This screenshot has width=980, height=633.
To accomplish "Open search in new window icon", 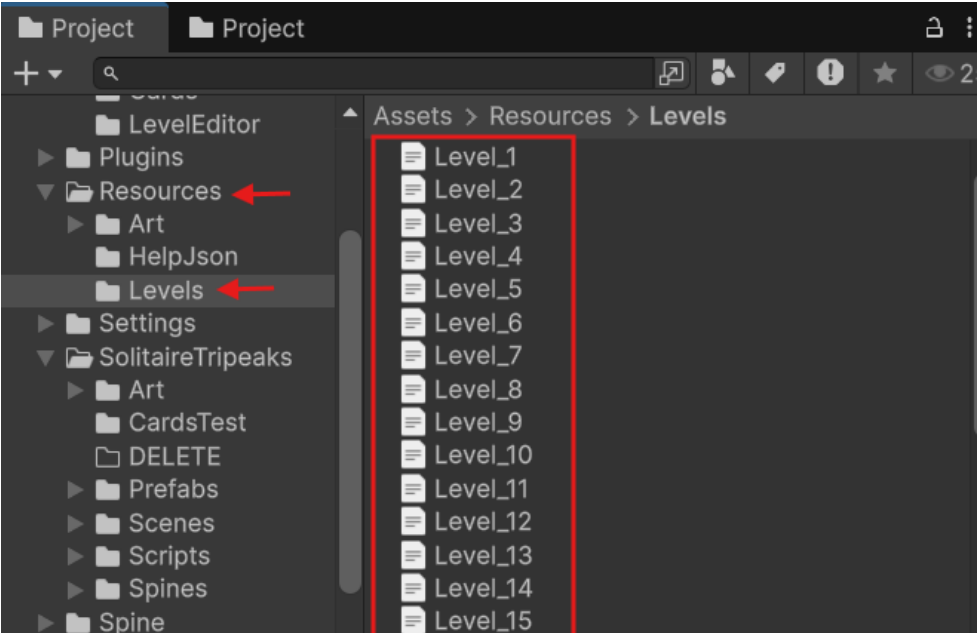I will pyautogui.click(x=671, y=73).
